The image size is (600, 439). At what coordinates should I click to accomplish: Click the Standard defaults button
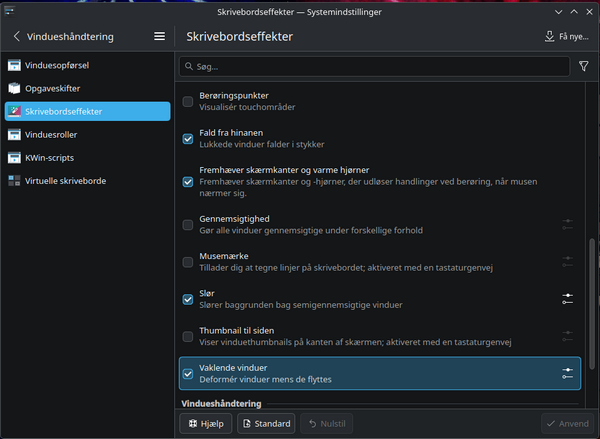pos(265,424)
